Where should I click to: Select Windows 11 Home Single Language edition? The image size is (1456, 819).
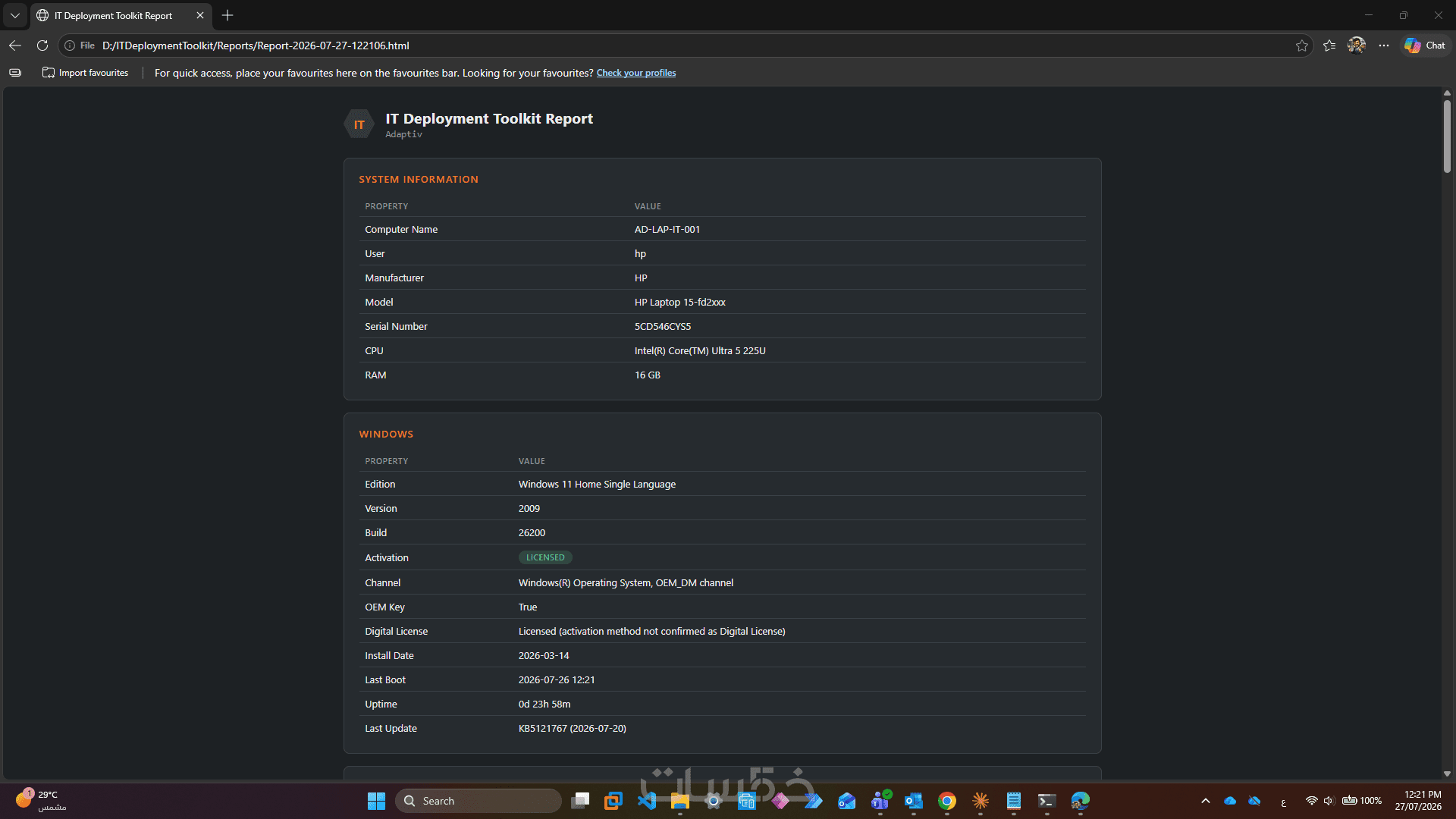597,484
